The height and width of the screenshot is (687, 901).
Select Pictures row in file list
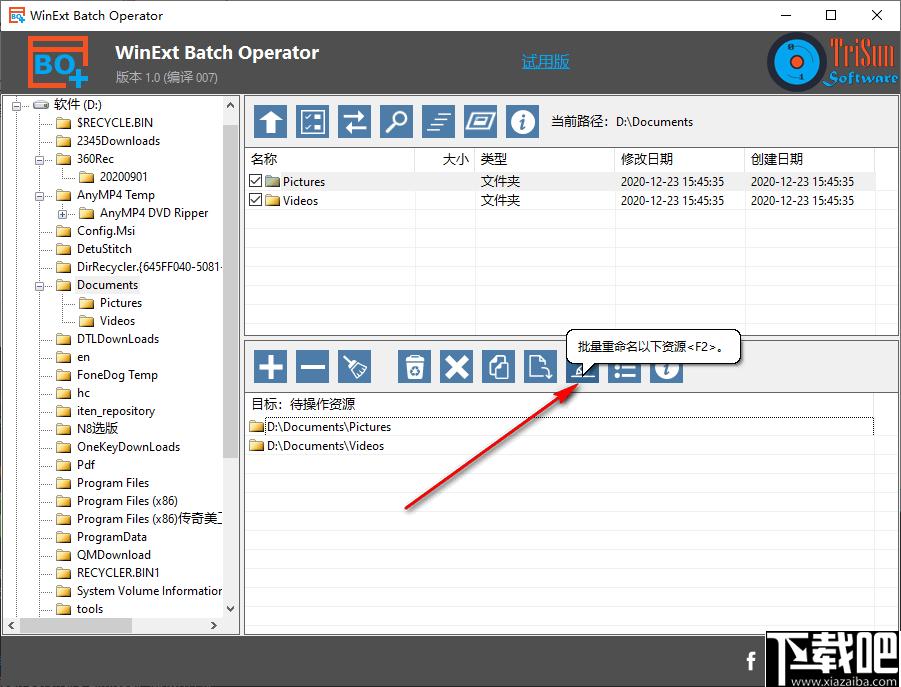[560, 182]
